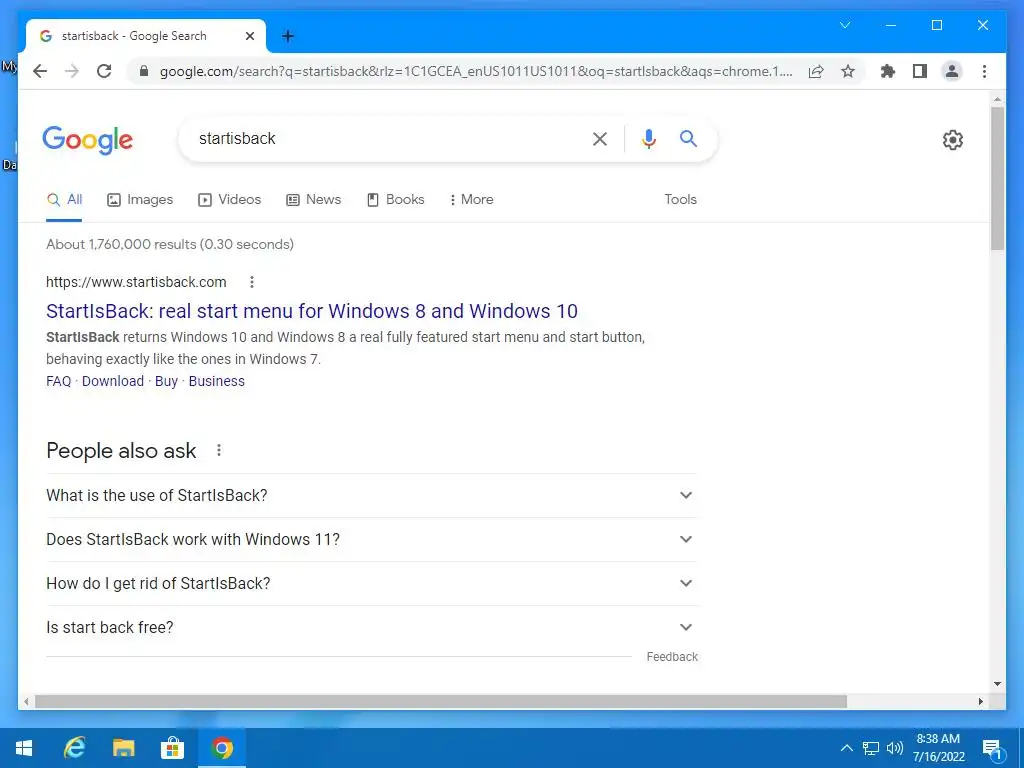This screenshot has width=1024, height=768.
Task: Open tab search dropdown arrow in title bar
Action: [x=844, y=25]
